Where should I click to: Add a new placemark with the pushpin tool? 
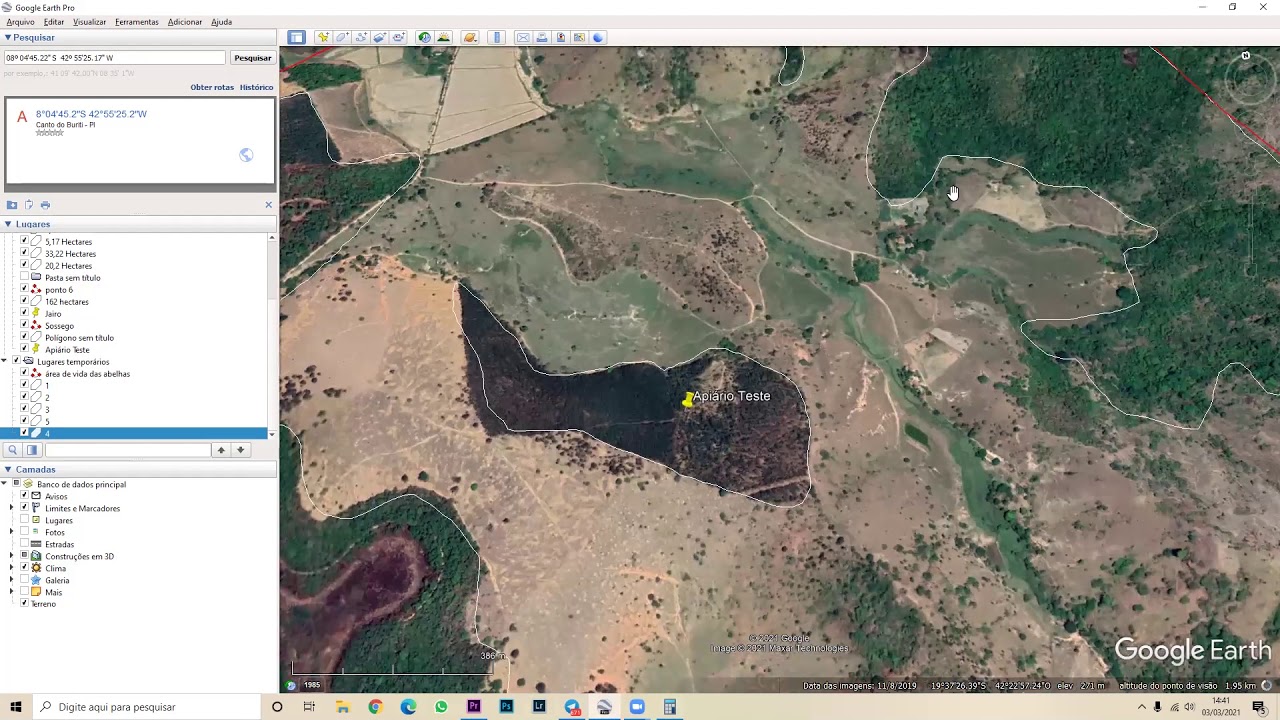tap(323, 37)
